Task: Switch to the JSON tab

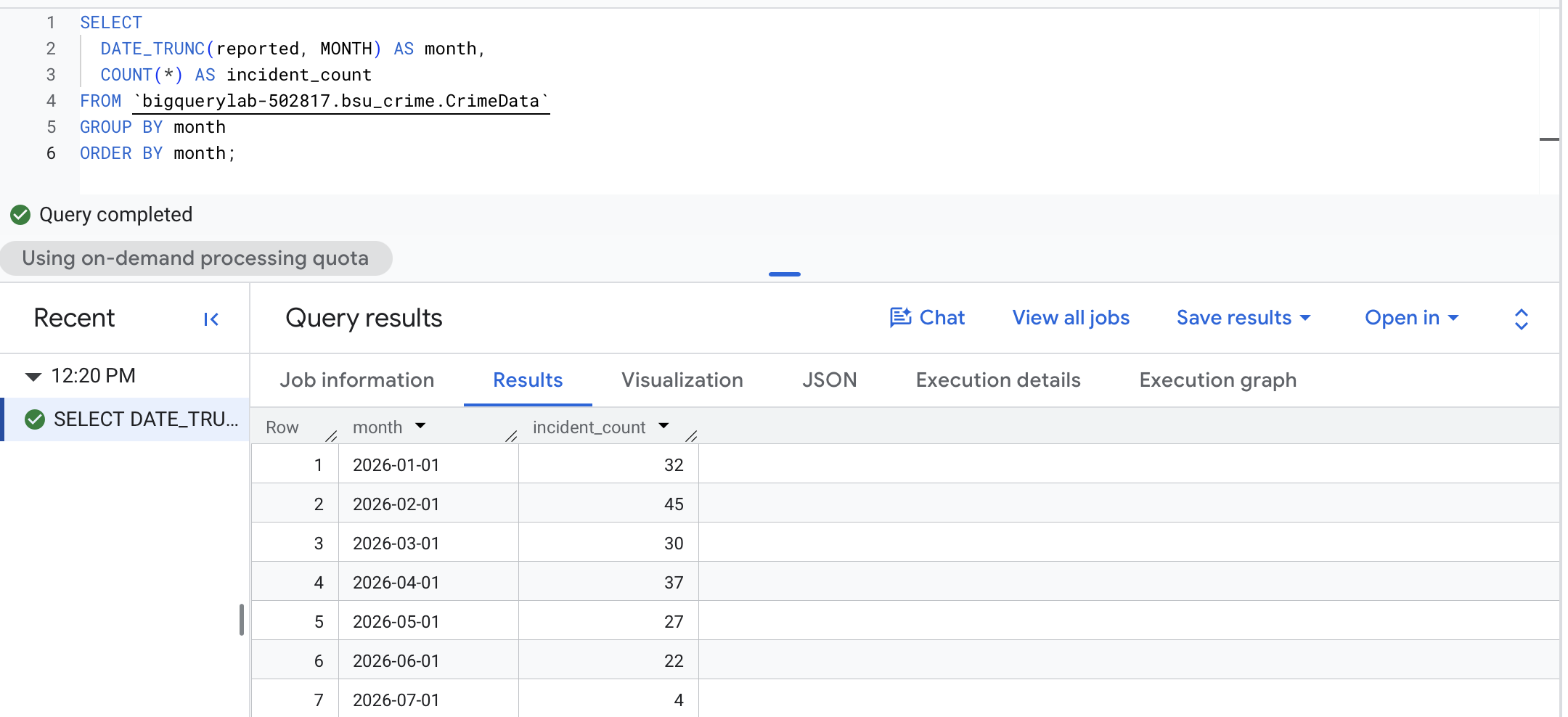Action: [830, 380]
